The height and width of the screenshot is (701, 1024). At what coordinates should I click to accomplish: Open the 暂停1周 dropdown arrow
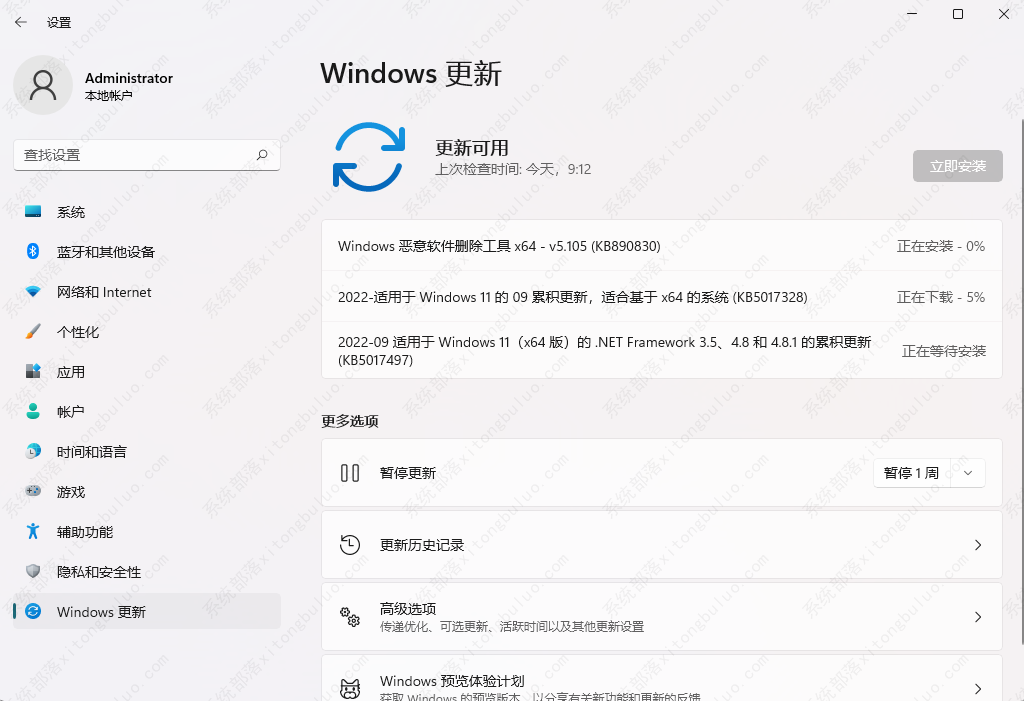967,472
